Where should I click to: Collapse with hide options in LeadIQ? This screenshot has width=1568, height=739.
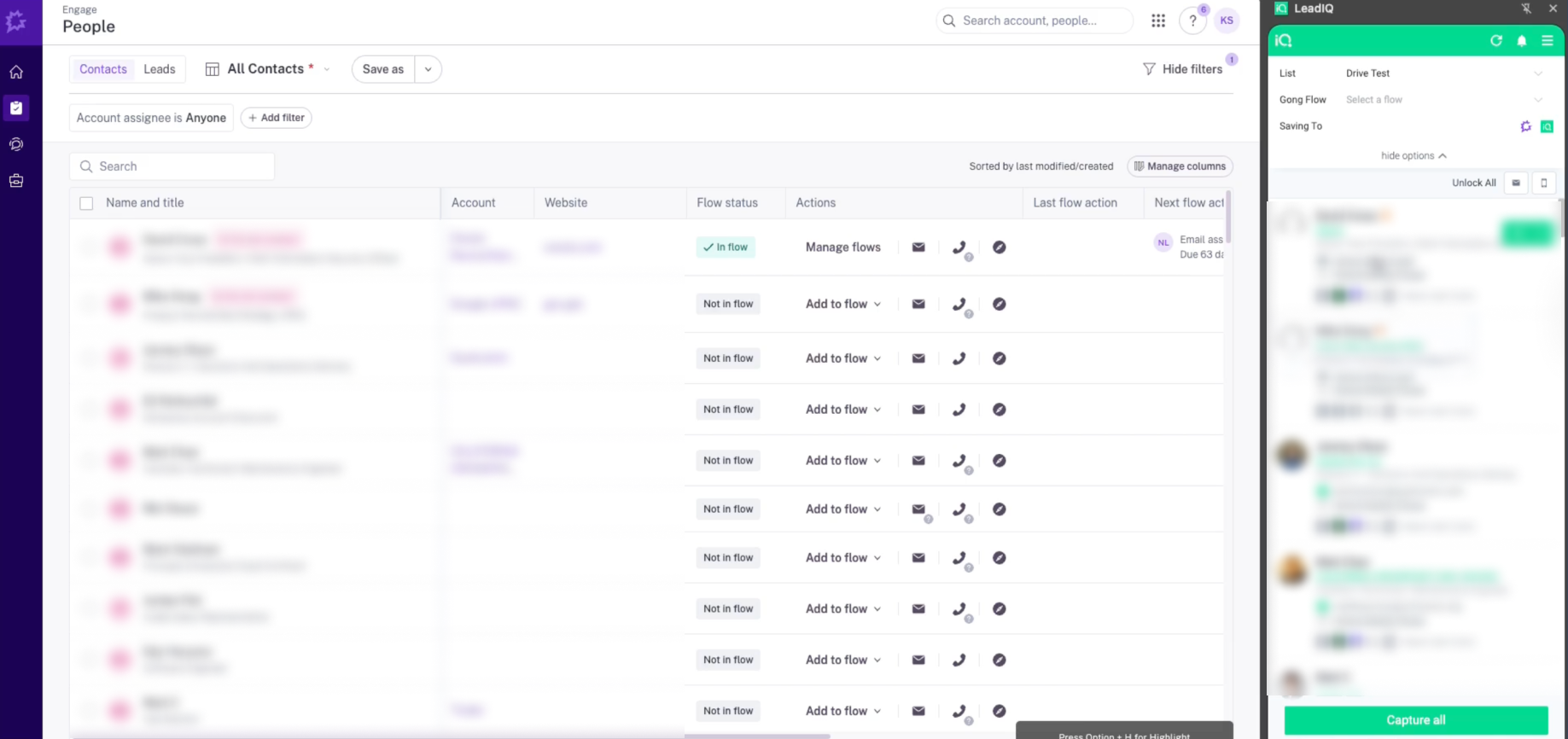1414,156
